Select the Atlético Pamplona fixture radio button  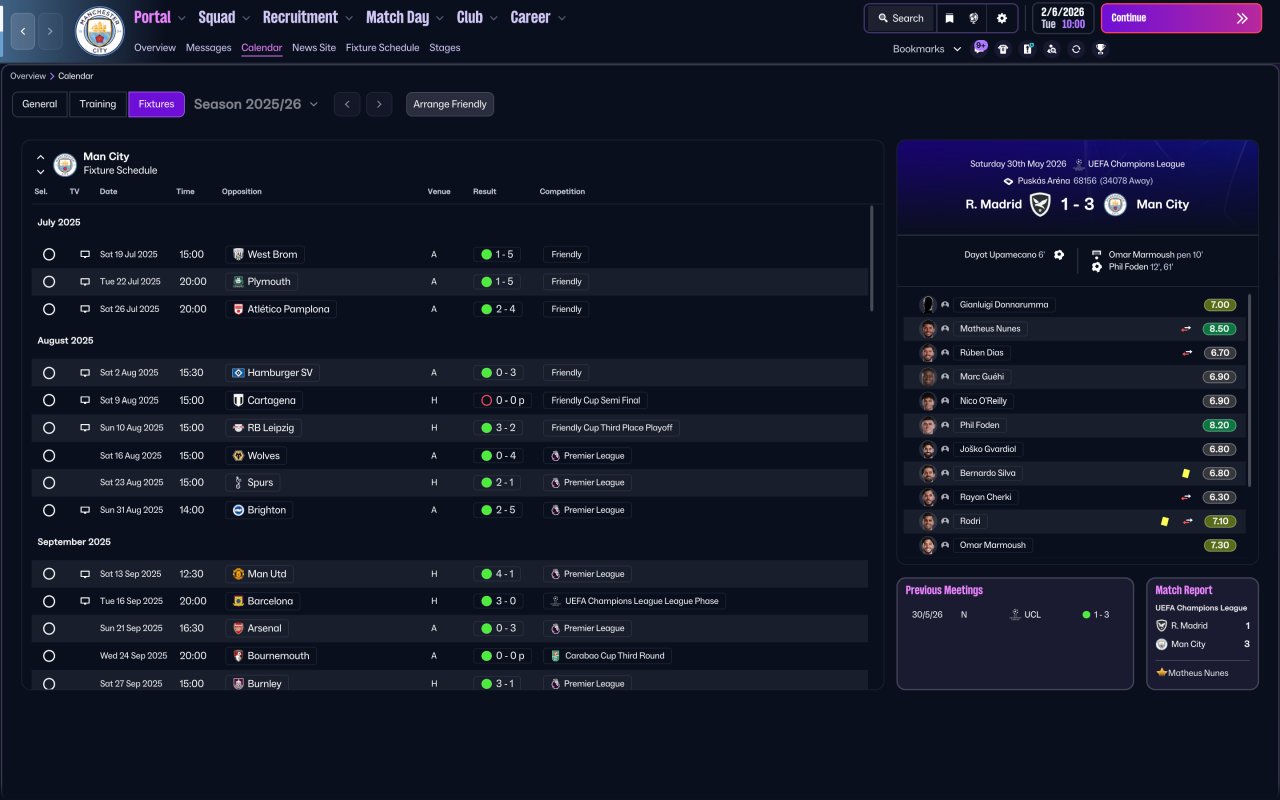click(x=49, y=309)
